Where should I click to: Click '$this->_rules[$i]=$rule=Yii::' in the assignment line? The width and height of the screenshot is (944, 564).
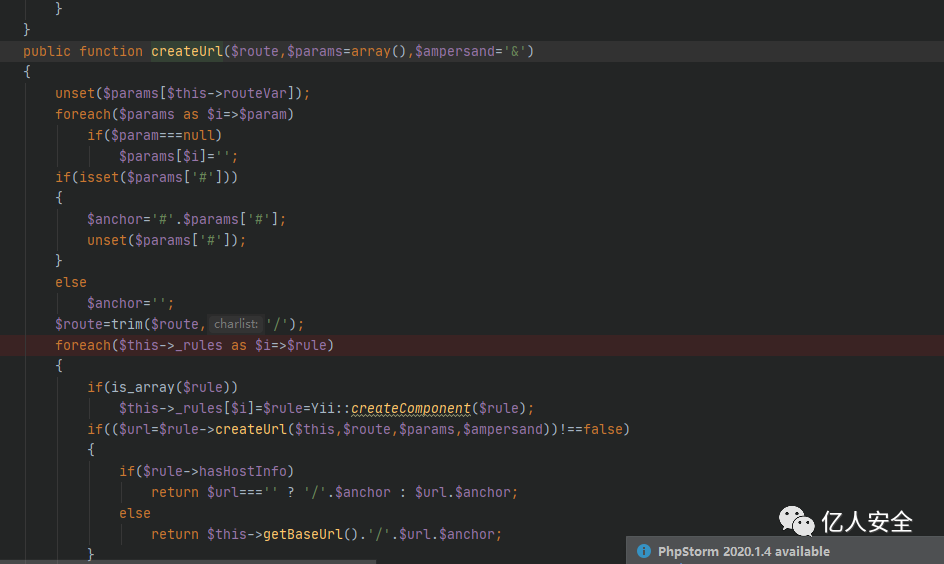(x=235, y=408)
